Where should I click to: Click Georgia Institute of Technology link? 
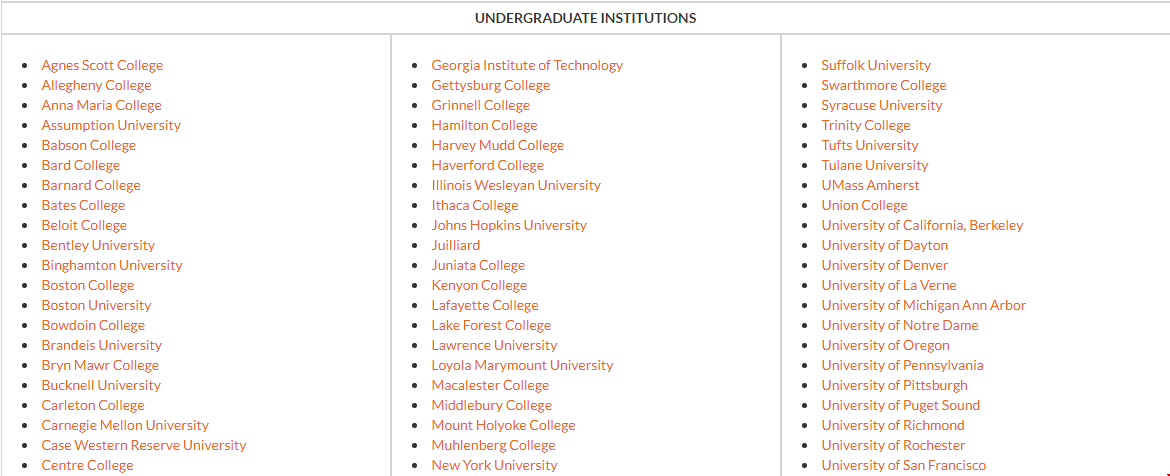527,65
